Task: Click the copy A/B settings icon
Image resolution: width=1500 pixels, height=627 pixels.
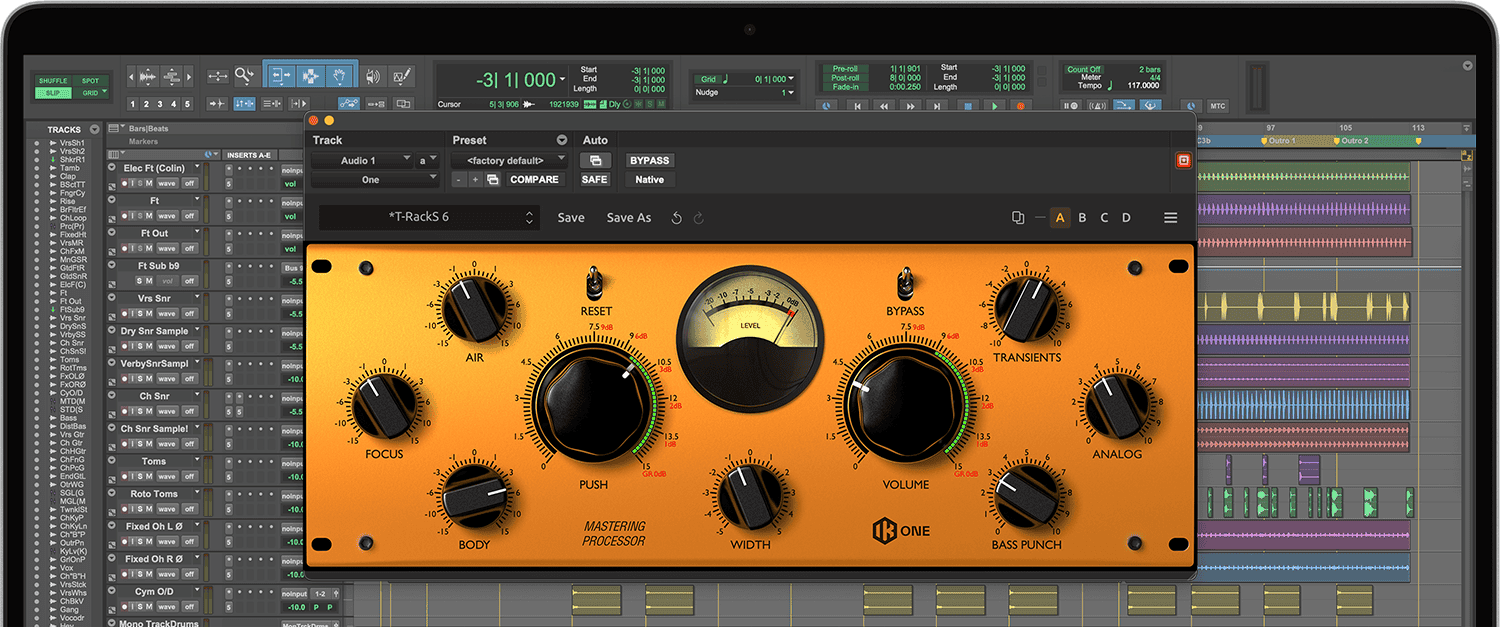Action: [x=1018, y=218]
